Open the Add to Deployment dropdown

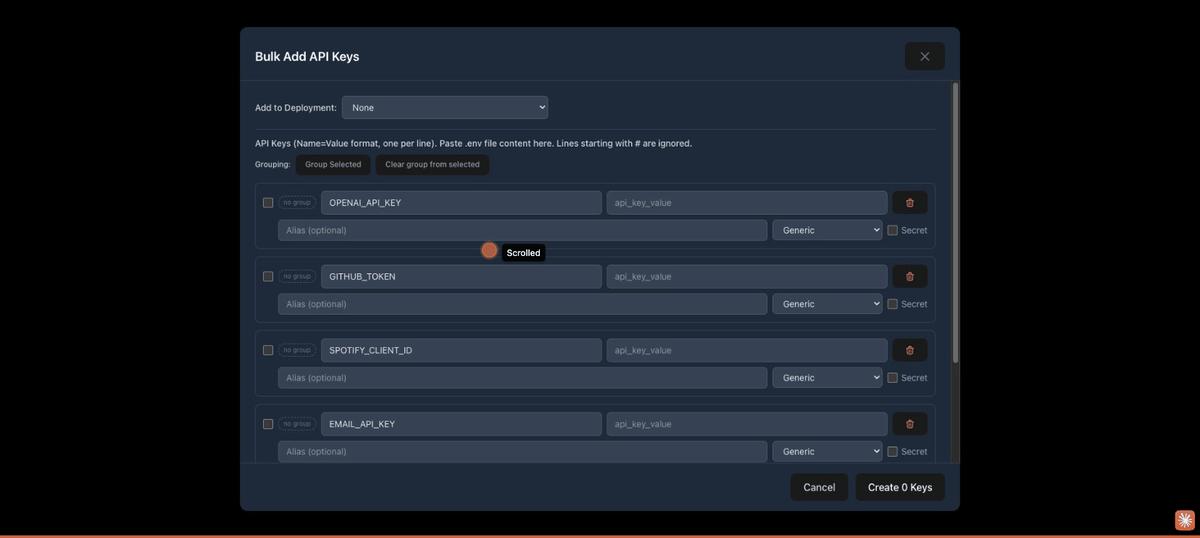(x=445, y=107)
